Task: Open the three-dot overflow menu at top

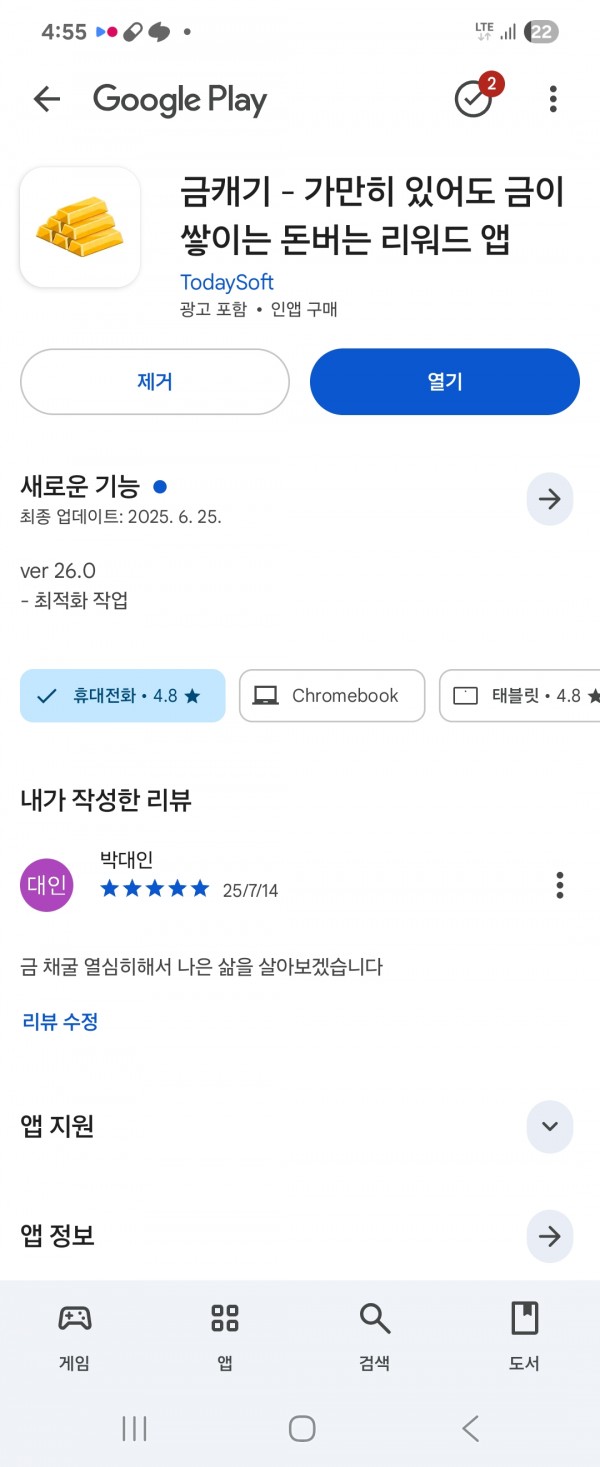Action: [553, 99]
